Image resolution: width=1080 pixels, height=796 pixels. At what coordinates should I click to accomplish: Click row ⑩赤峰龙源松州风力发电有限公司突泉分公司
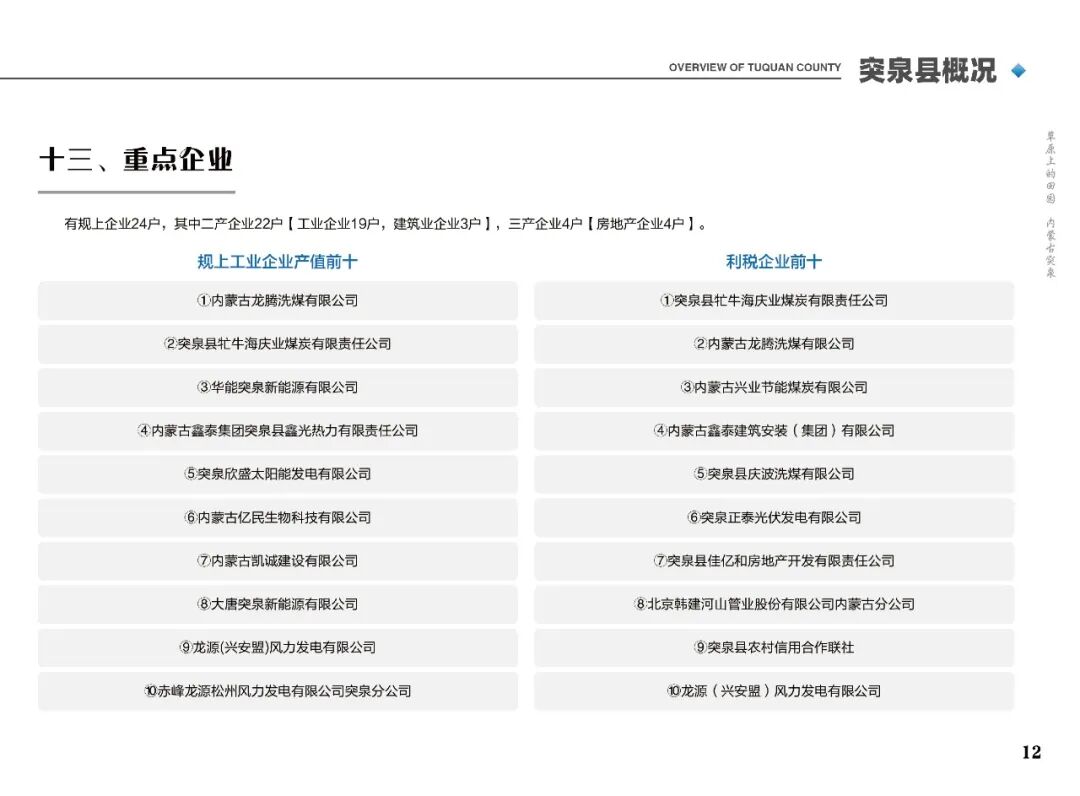[278, 691]
